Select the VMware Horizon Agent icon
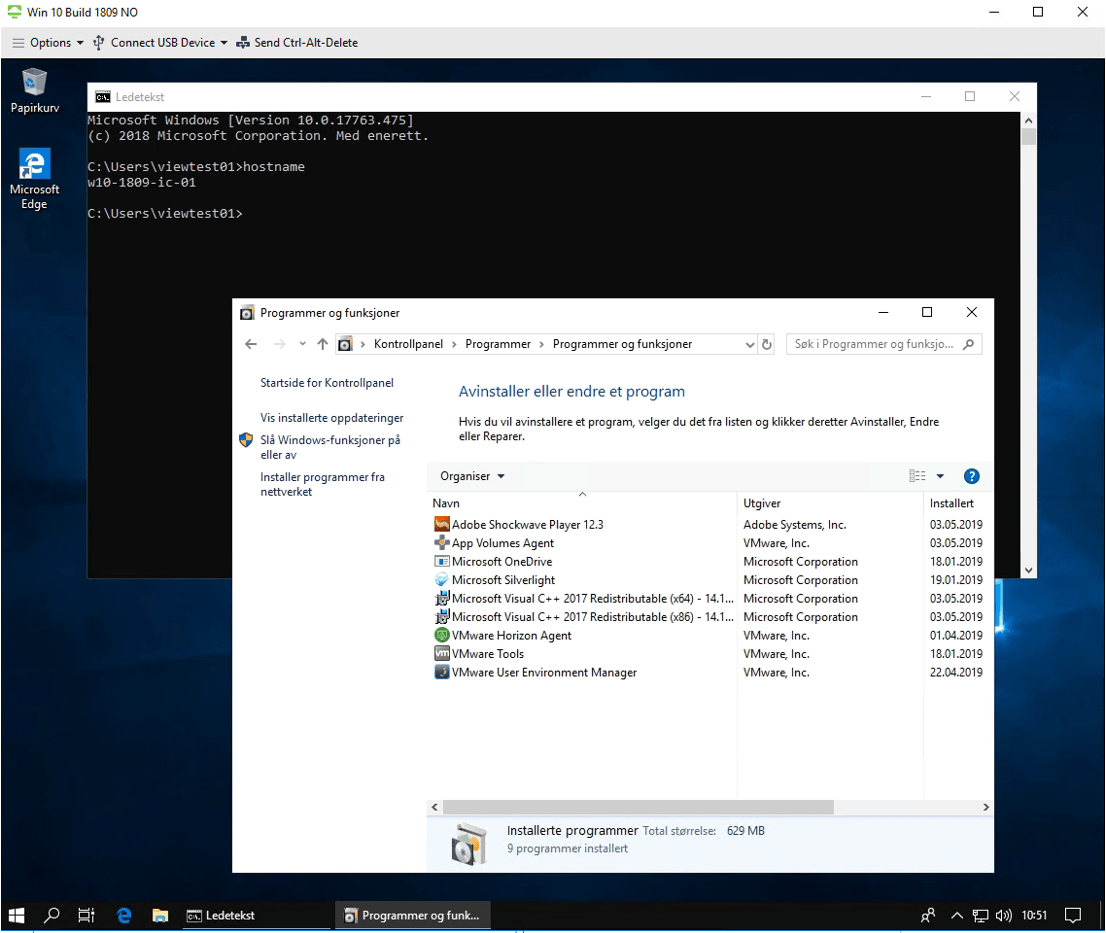 click(x=442, y=635)
